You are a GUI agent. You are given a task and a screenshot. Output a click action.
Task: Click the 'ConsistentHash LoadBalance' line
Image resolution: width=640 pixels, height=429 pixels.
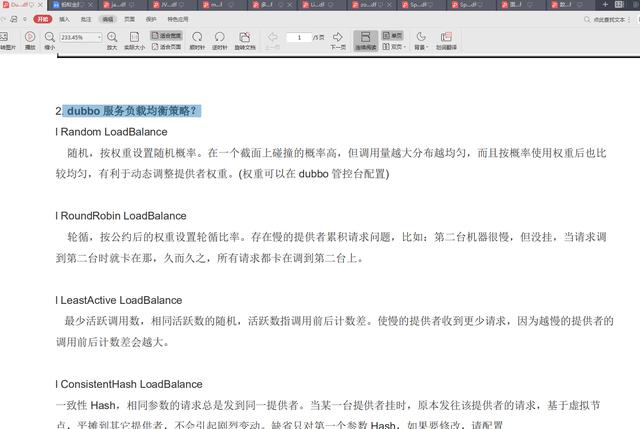pos(129,385)
